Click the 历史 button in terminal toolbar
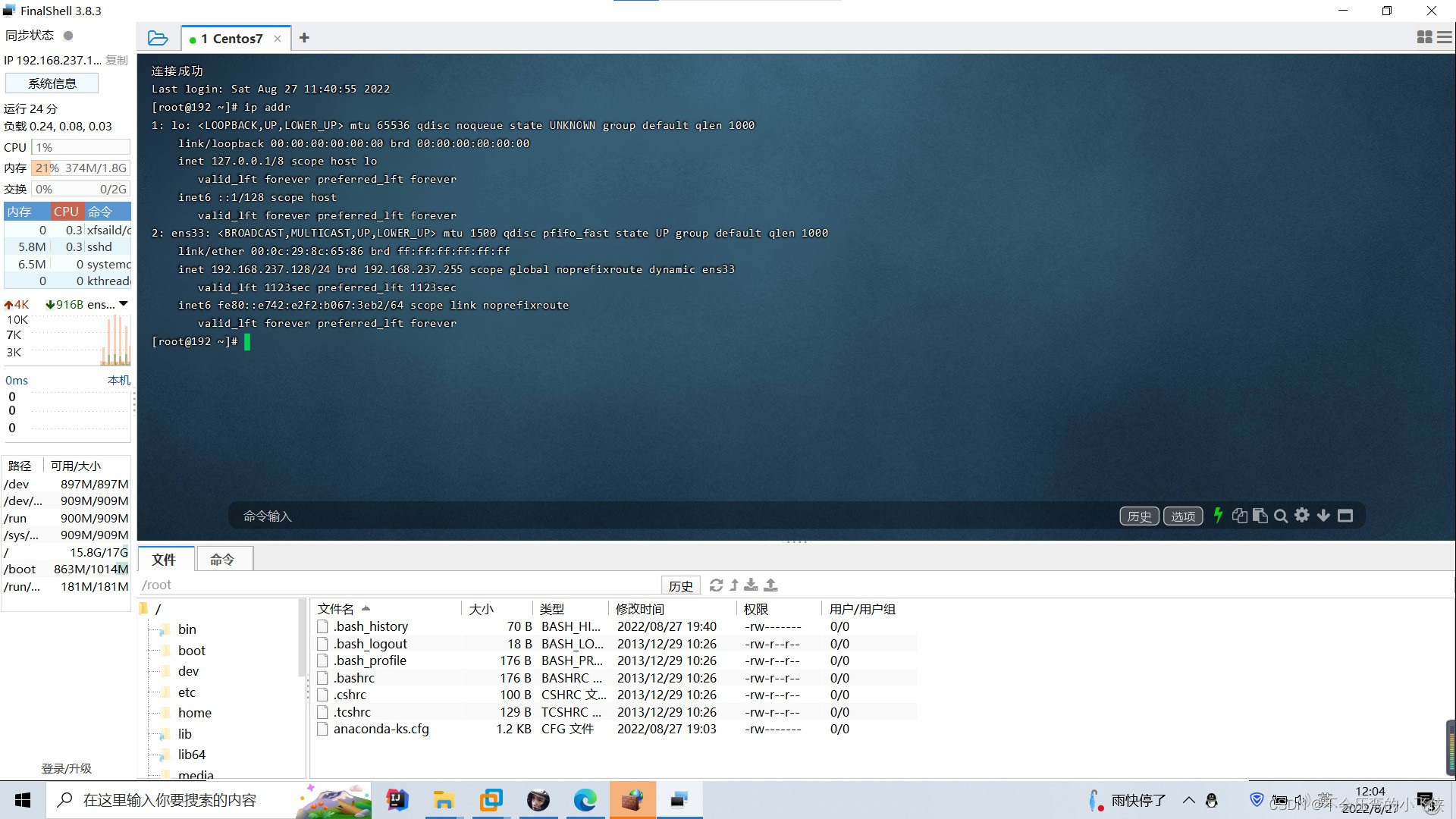Screen dimensions: 1456x819 [x=1140, y=516]
